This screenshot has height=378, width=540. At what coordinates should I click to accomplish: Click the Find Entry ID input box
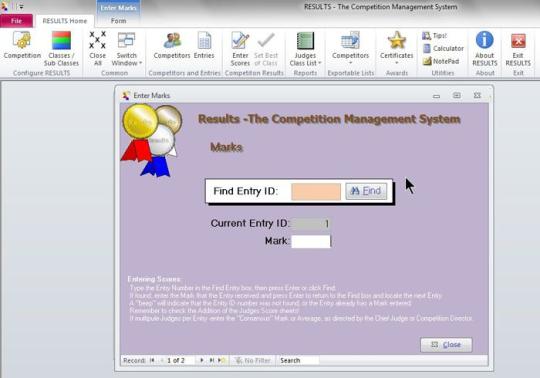(316, 191)
